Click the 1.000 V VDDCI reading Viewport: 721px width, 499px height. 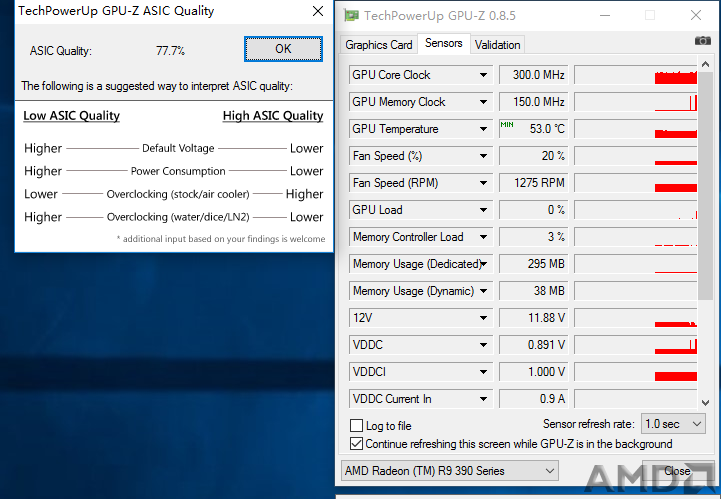click(x=534, y=372)
